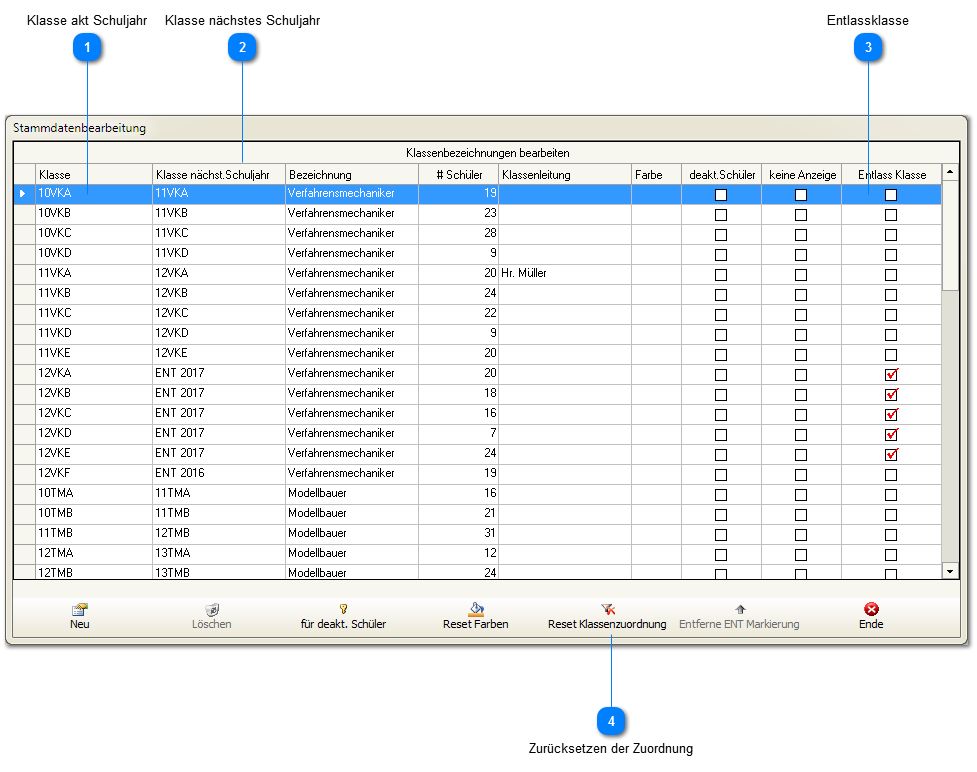
Task: Click the Neu toolbar icon
Action: (80, 609)
